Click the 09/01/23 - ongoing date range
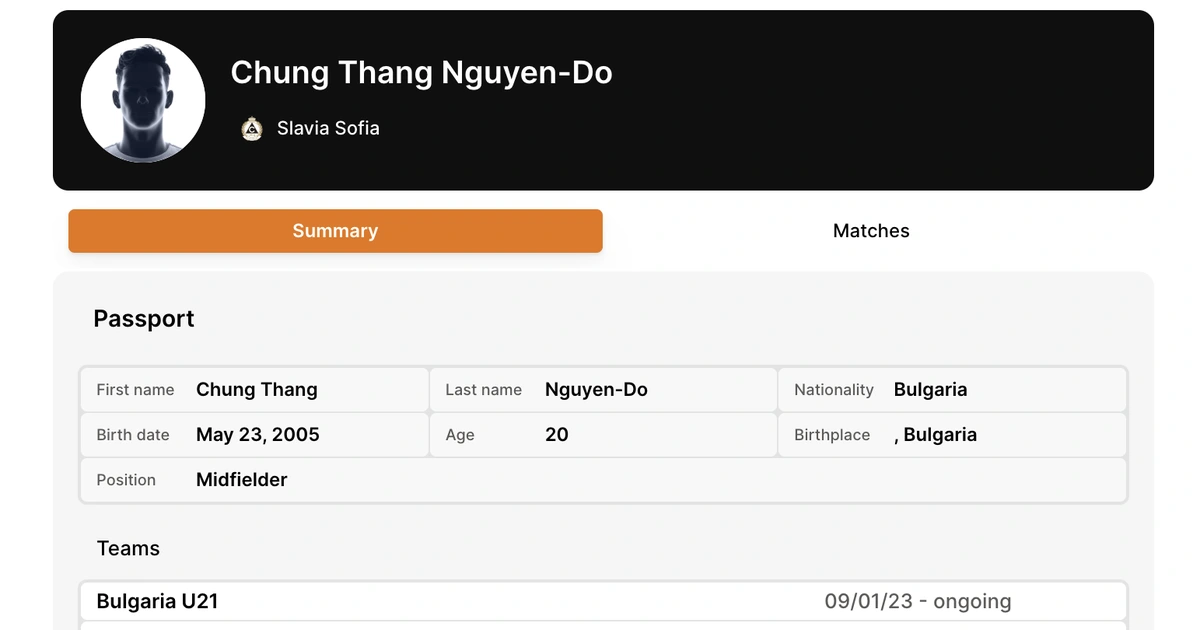The height and width of the screenshot is (630, 1200). coord(917,601)
